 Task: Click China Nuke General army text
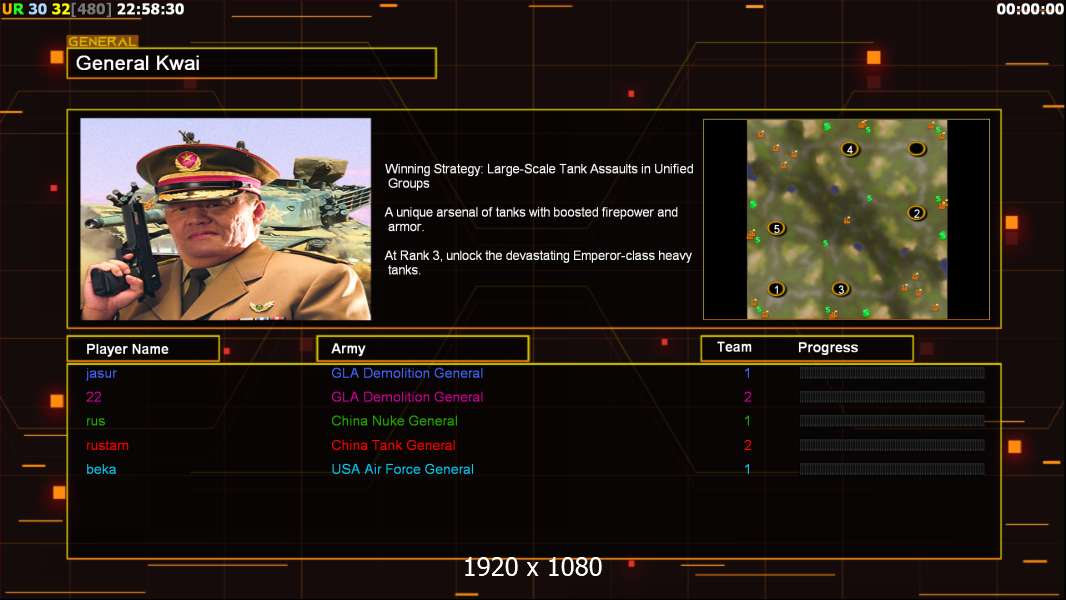(x=394, y=421)
